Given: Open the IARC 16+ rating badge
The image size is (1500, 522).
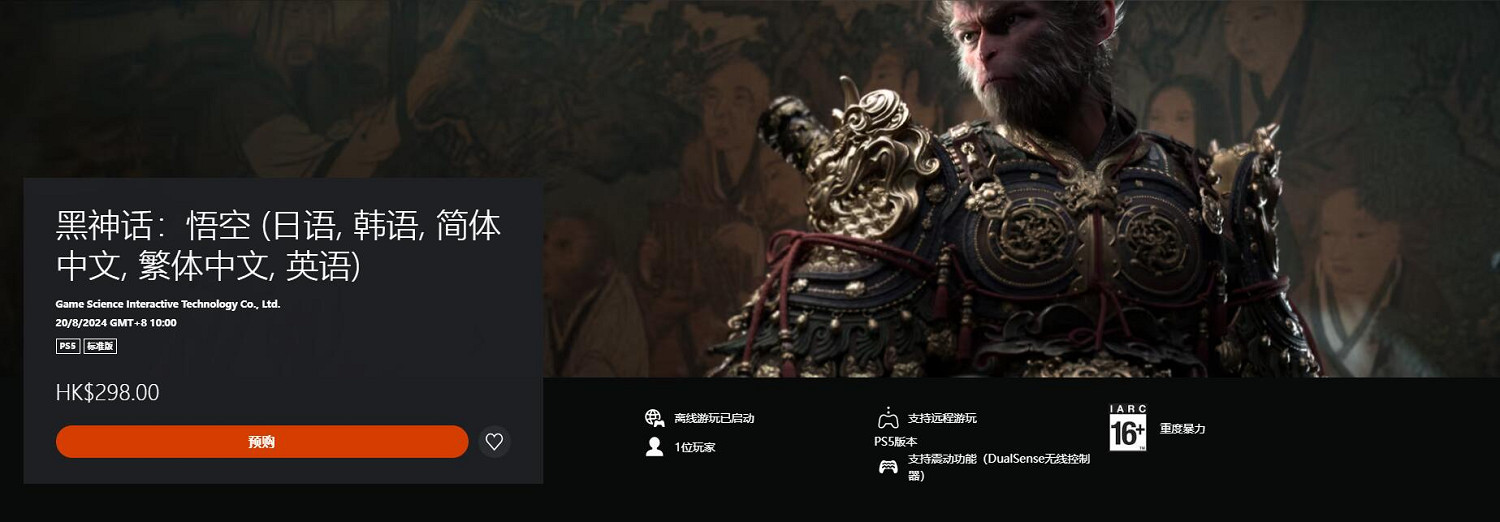Looking at the screenshot, I should (x=1128, y=428).
